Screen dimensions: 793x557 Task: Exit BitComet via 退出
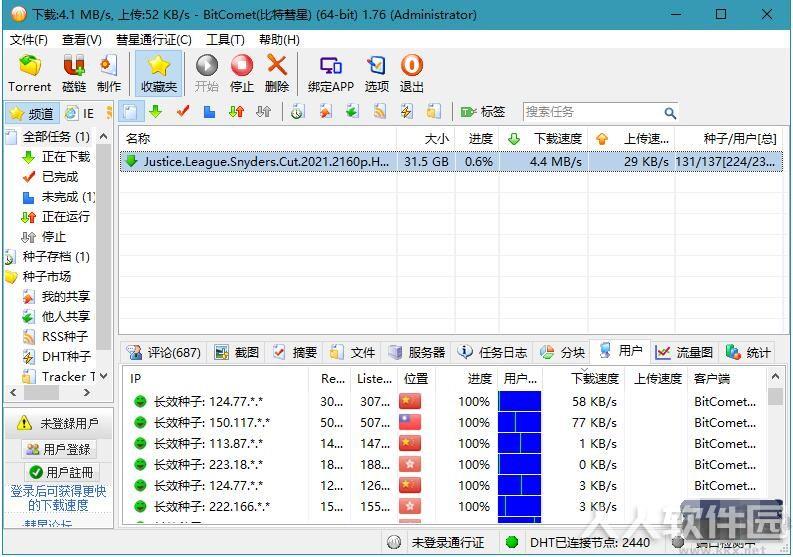click(x=412, y=74)
